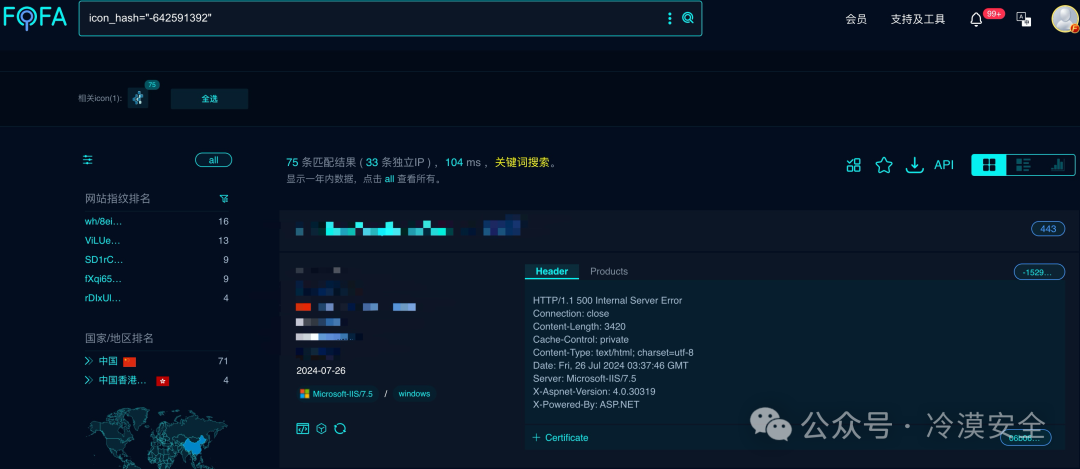Switch language with translate icon

pos(1024,19)
